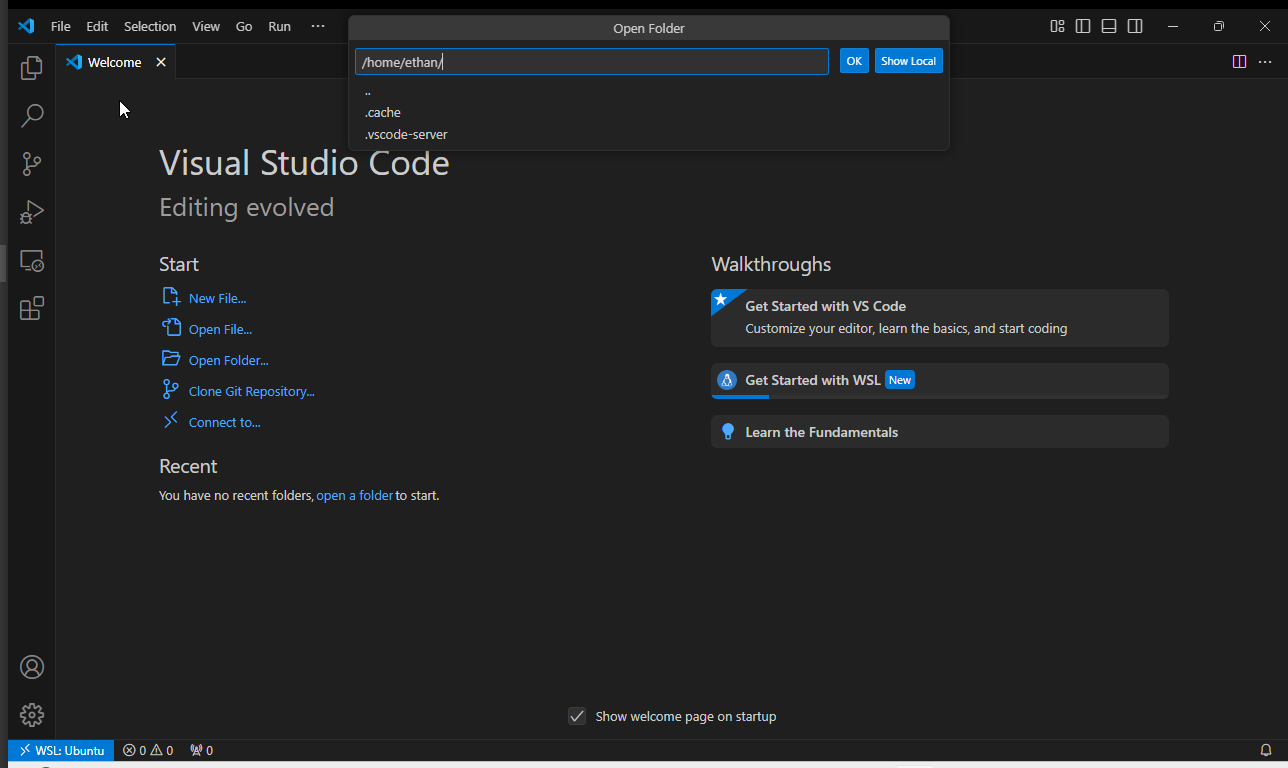Open the Search view icon

pyautogui.click(x=32, y=116)
